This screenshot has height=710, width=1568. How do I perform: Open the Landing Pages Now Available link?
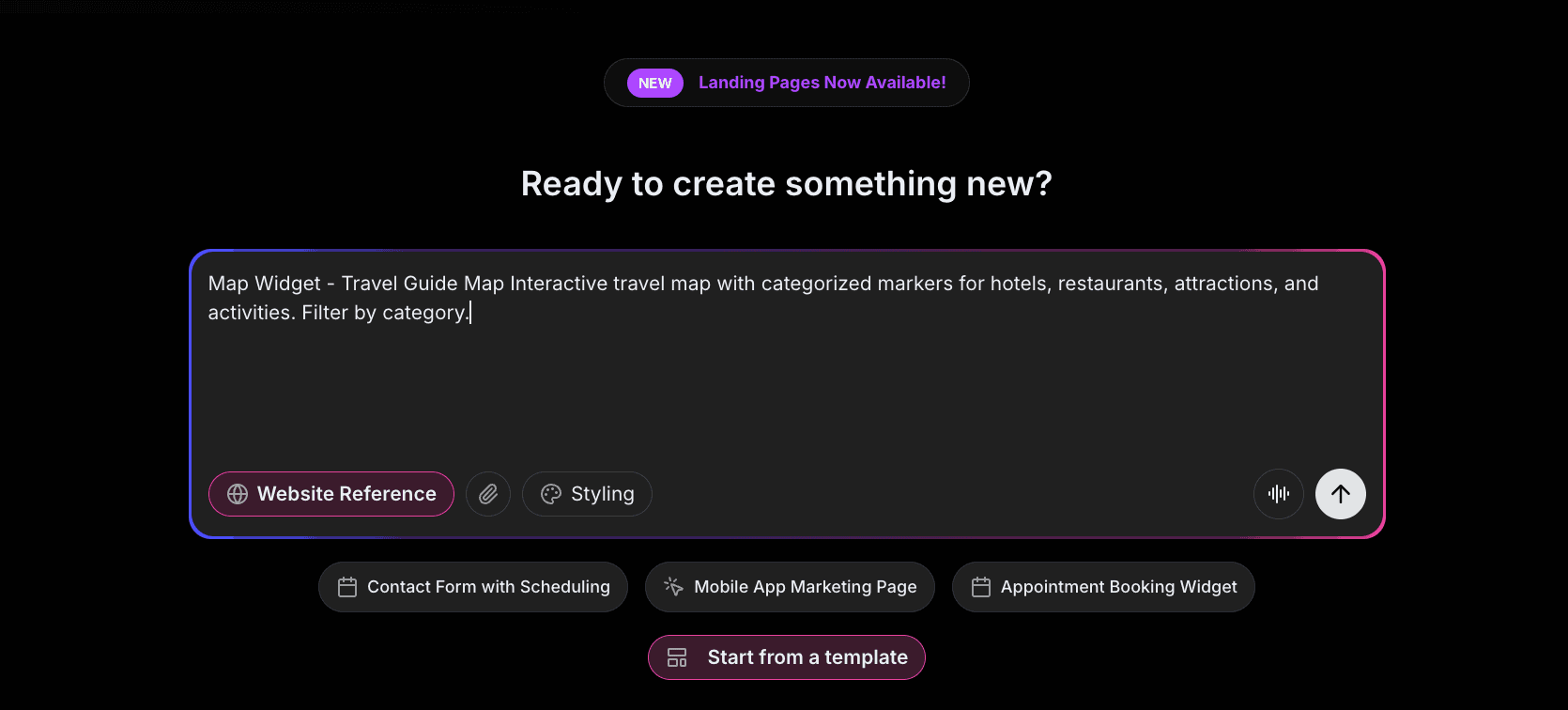pyautogui.click(x=822, y=83)
